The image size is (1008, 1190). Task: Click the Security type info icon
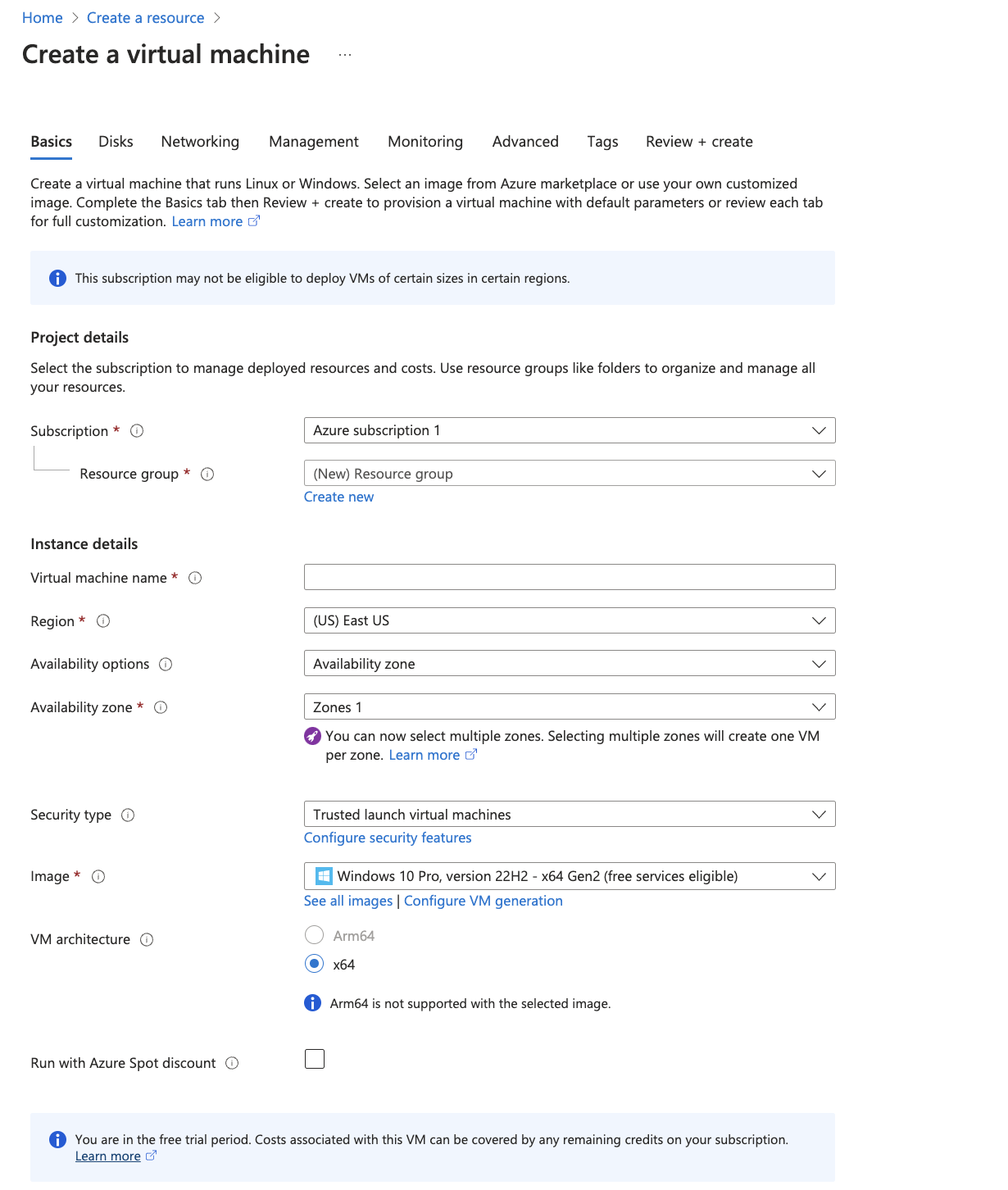[128, 815]
